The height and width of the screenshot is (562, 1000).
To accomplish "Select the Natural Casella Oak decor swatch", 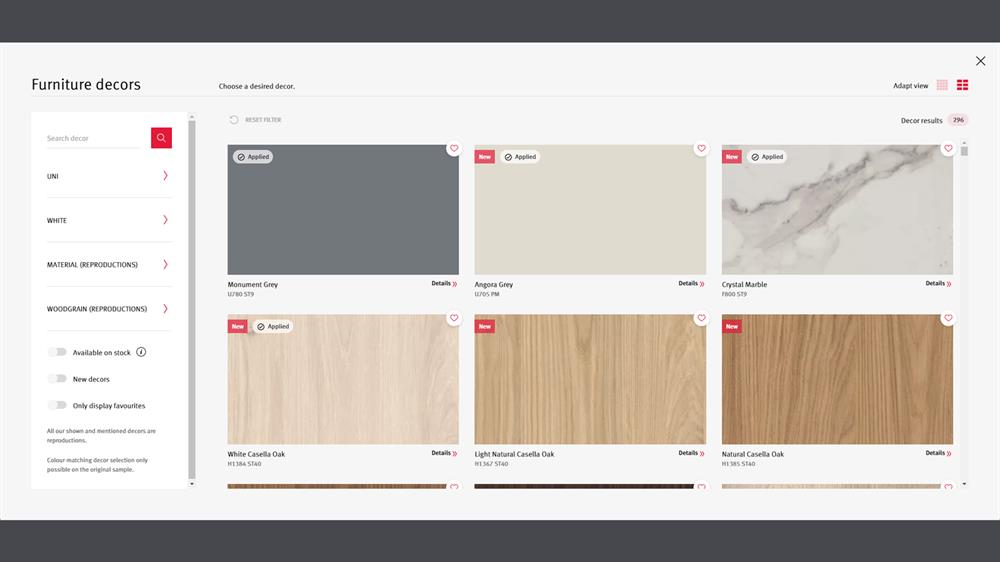I will click(837, 380).
